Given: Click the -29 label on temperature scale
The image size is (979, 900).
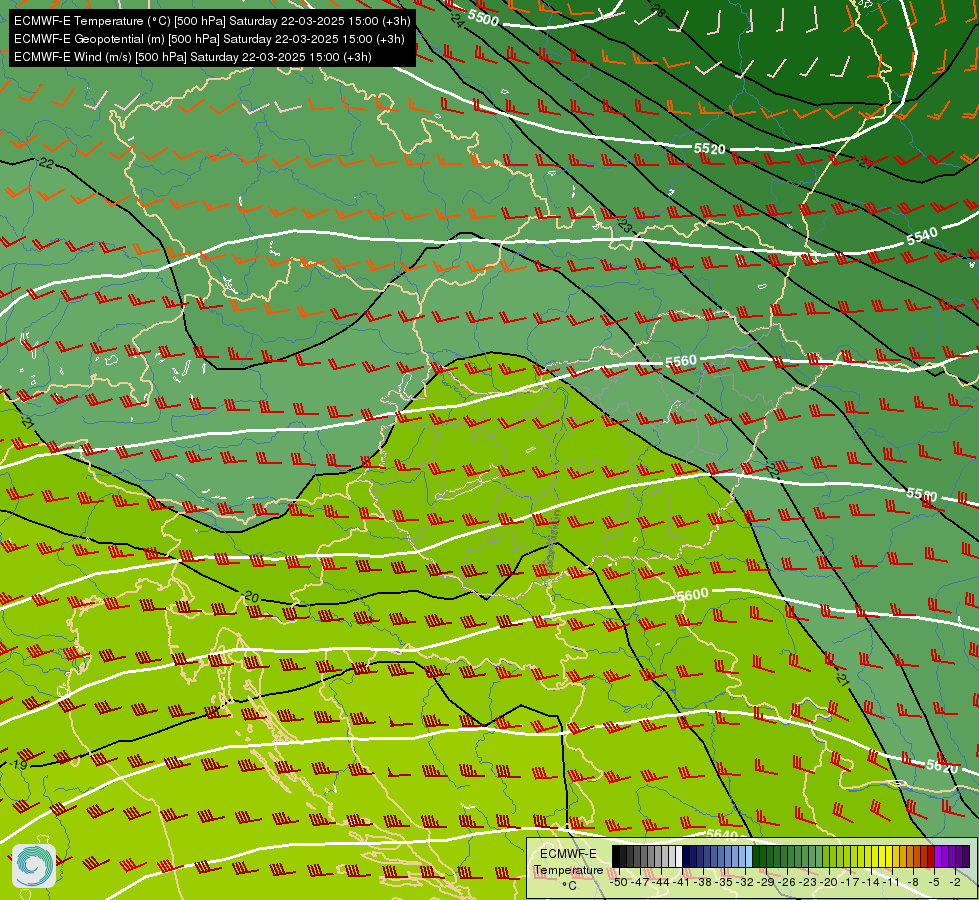Looking at the screenshot, I should [x=765, y=882].
